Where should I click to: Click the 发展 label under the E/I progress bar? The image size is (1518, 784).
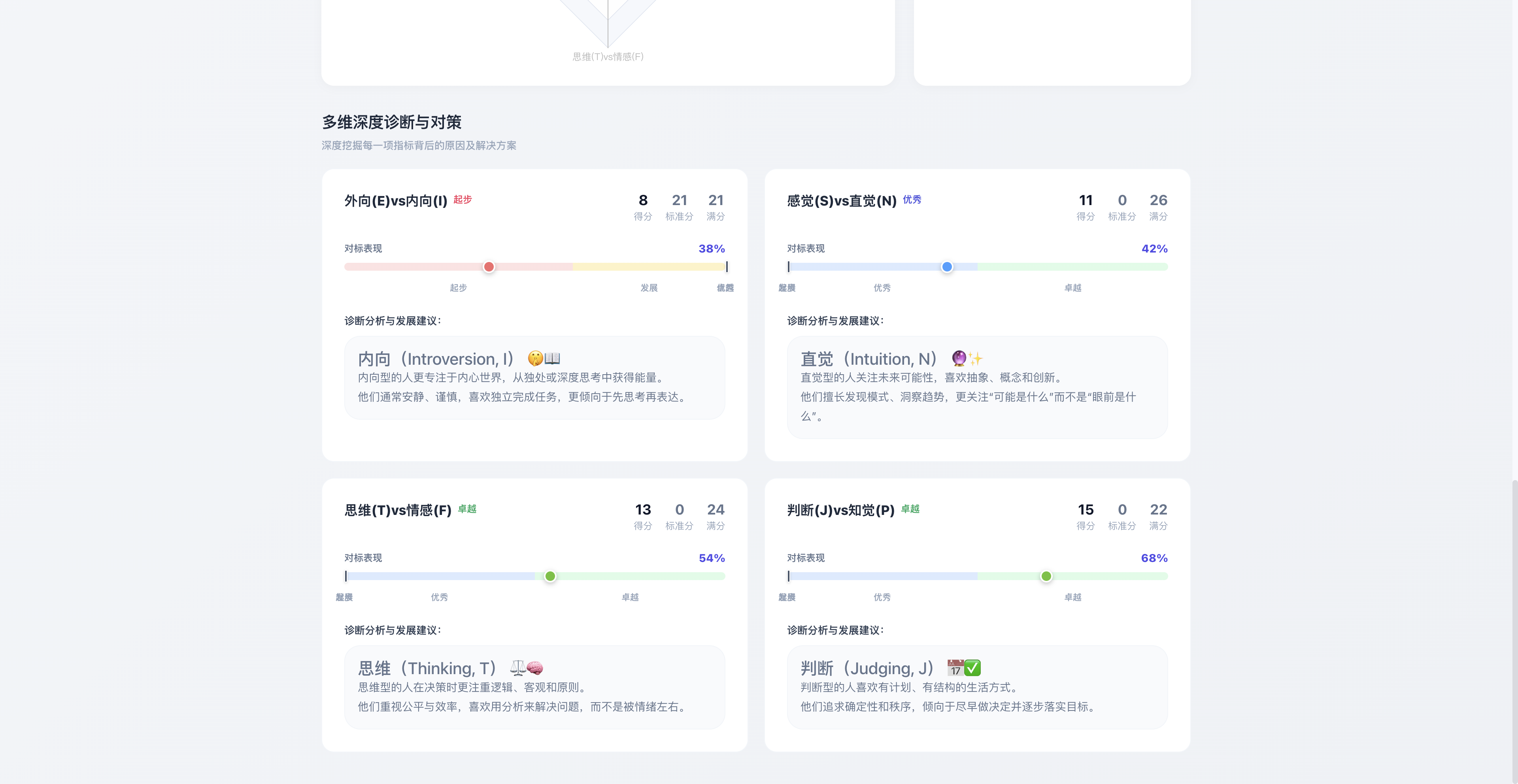tap(649, 287)
